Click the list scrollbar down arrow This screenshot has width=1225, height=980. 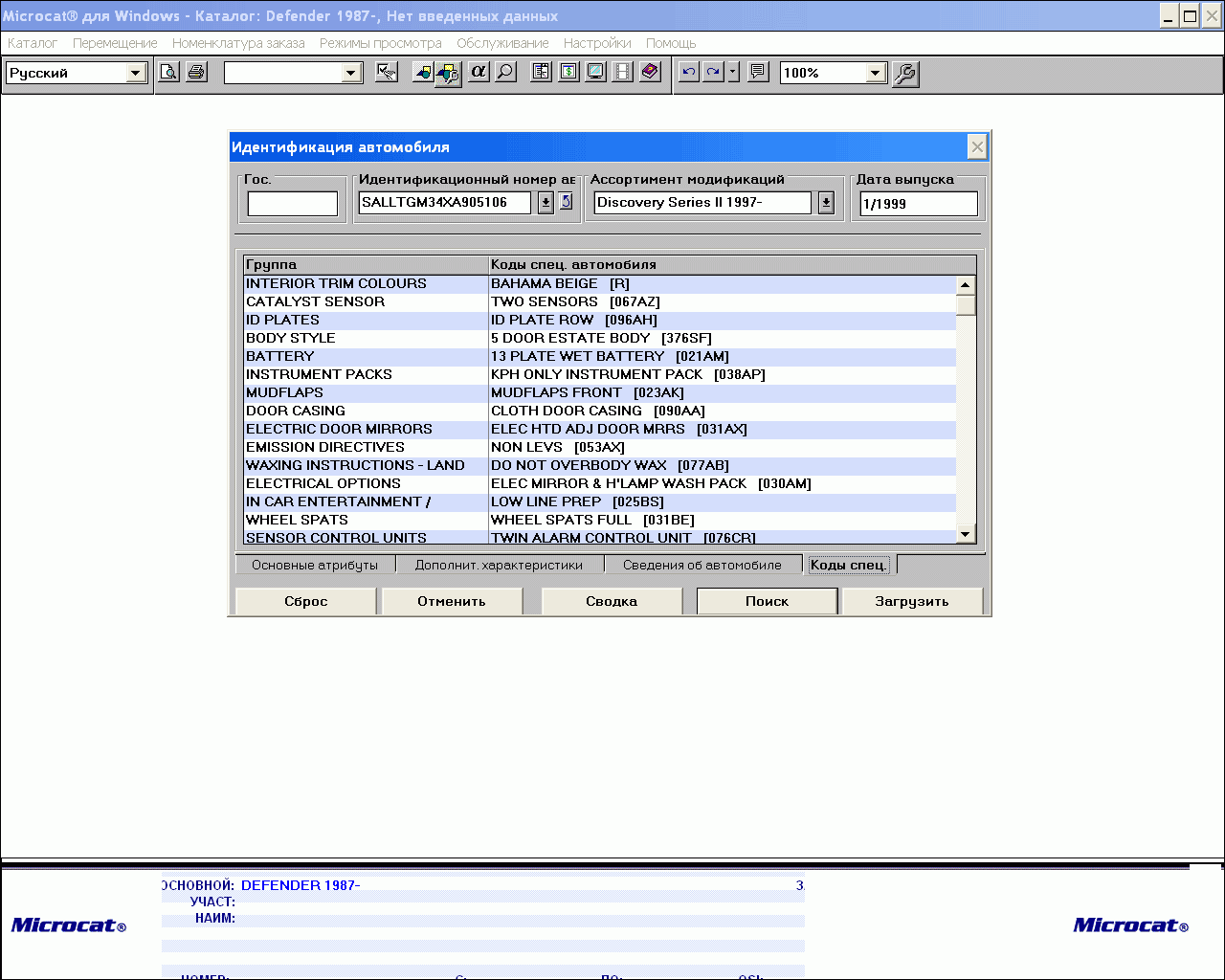tap(966, 534)
